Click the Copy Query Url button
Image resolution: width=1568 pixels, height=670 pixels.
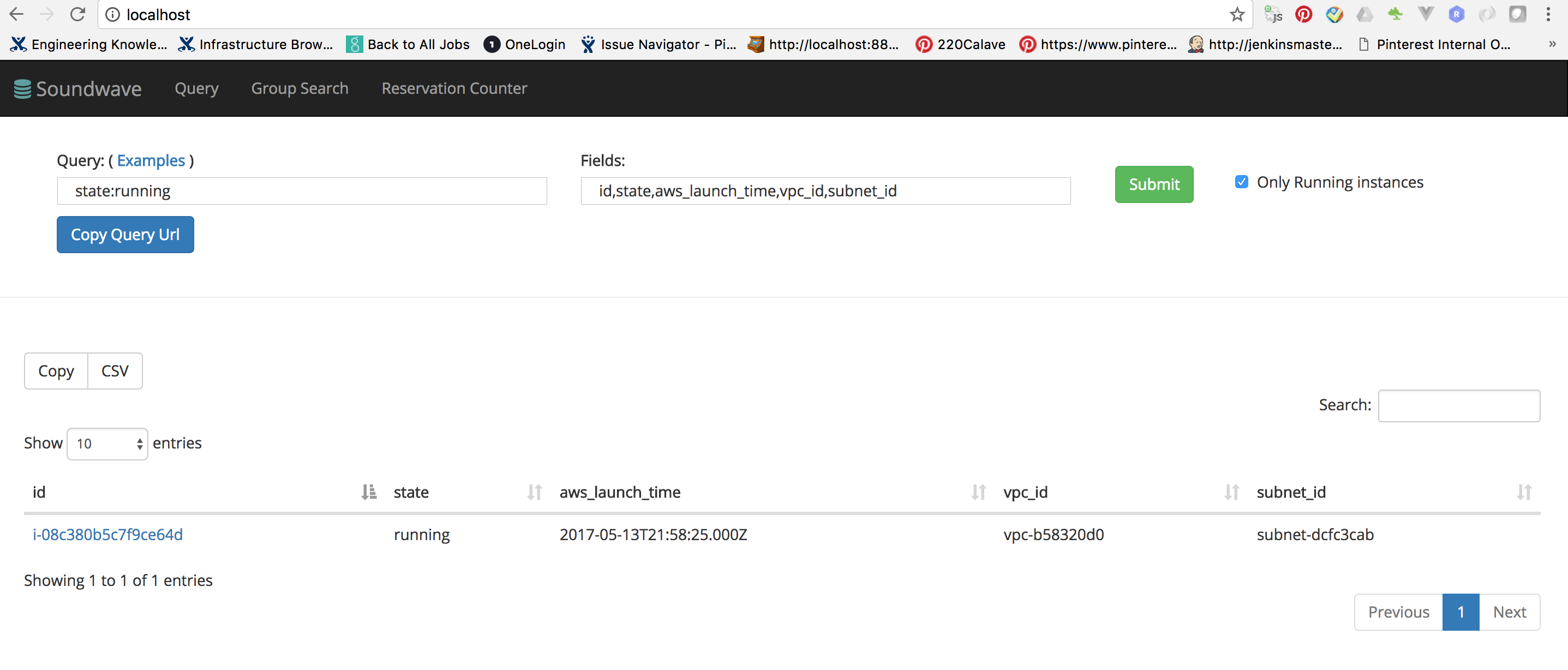coord(125,234)
